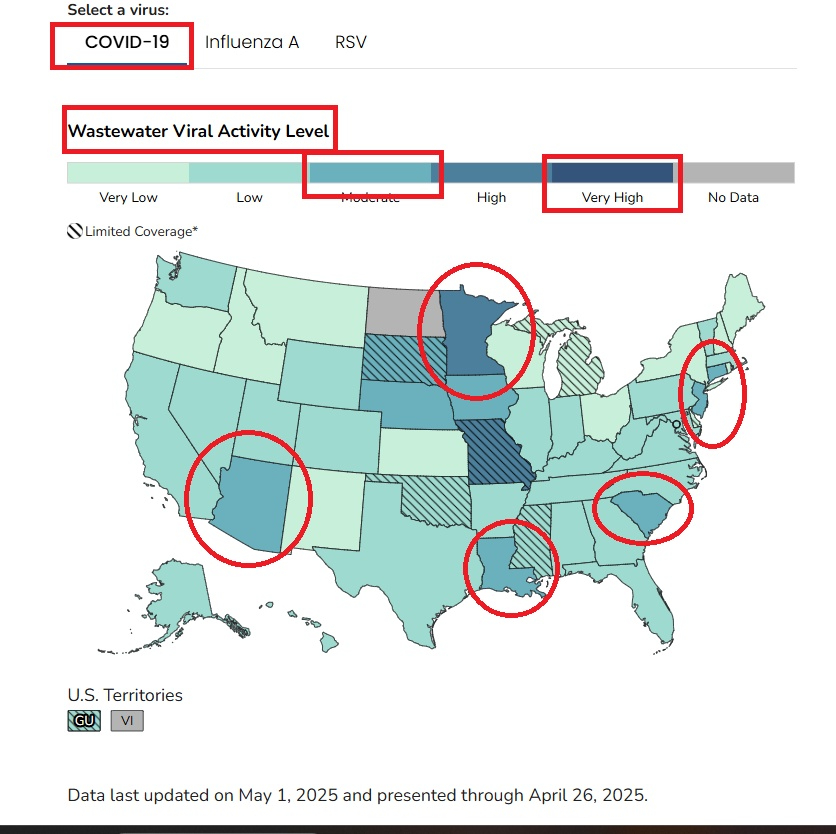Image resolution: width=836 pixels, height=834 pixels.
Task: Select hatched Missouri on the map
Action: pyautogui.click(x=497, y=452)
